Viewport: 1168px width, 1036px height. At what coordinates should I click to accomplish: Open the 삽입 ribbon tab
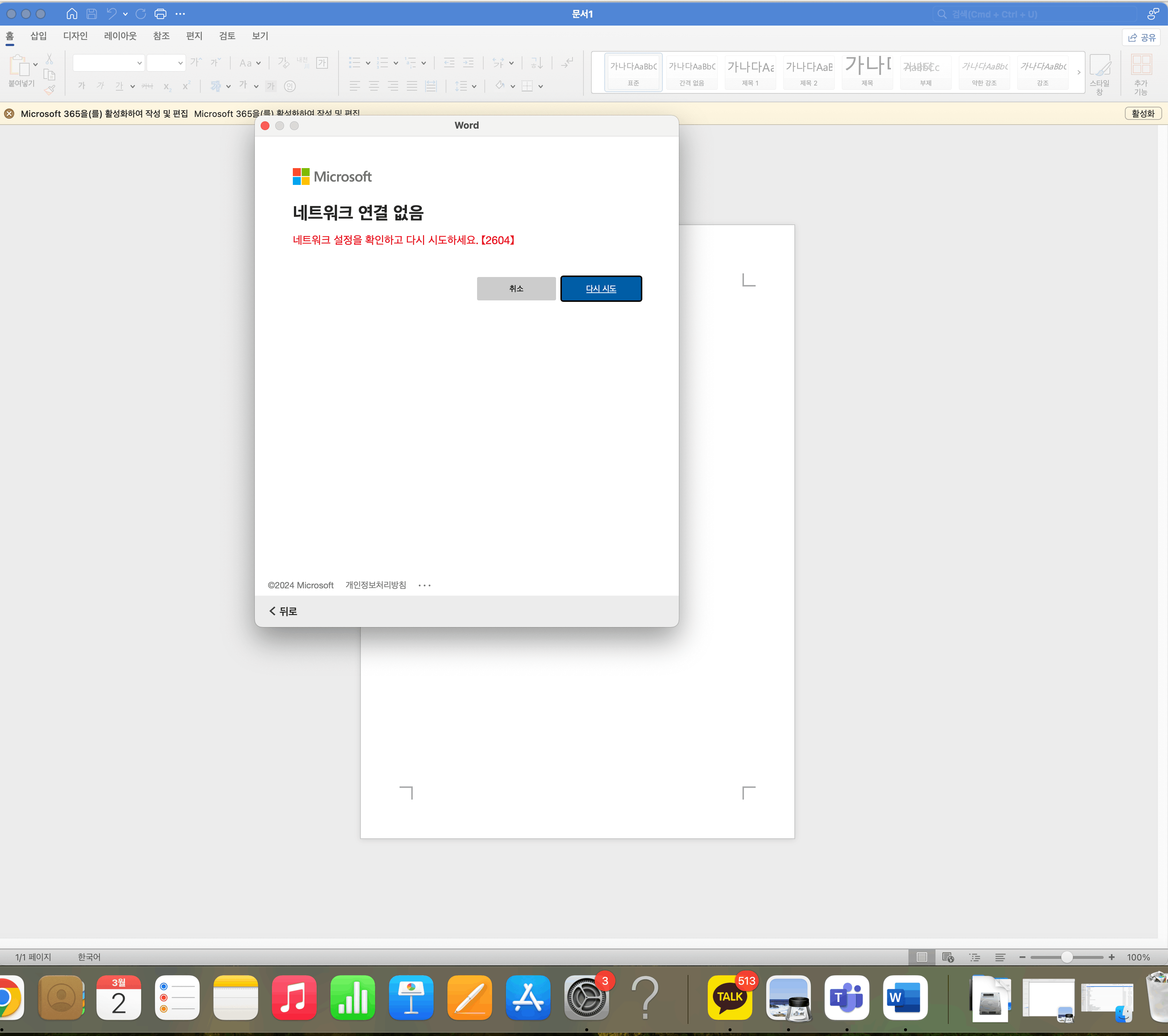point(38,36)
